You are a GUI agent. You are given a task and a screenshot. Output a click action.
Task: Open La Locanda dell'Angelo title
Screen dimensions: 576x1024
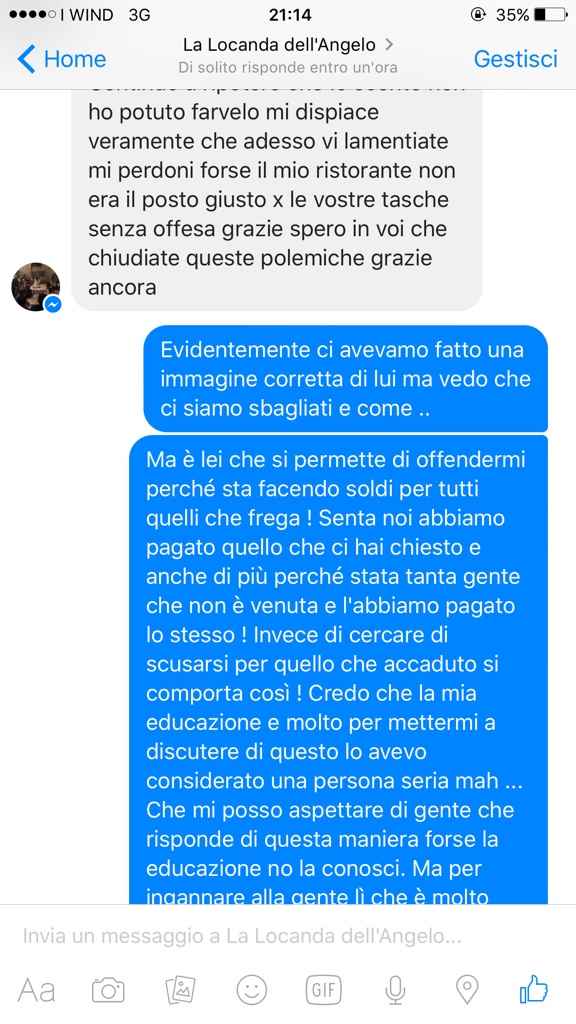pyautogui.click(x=279, y=44)
